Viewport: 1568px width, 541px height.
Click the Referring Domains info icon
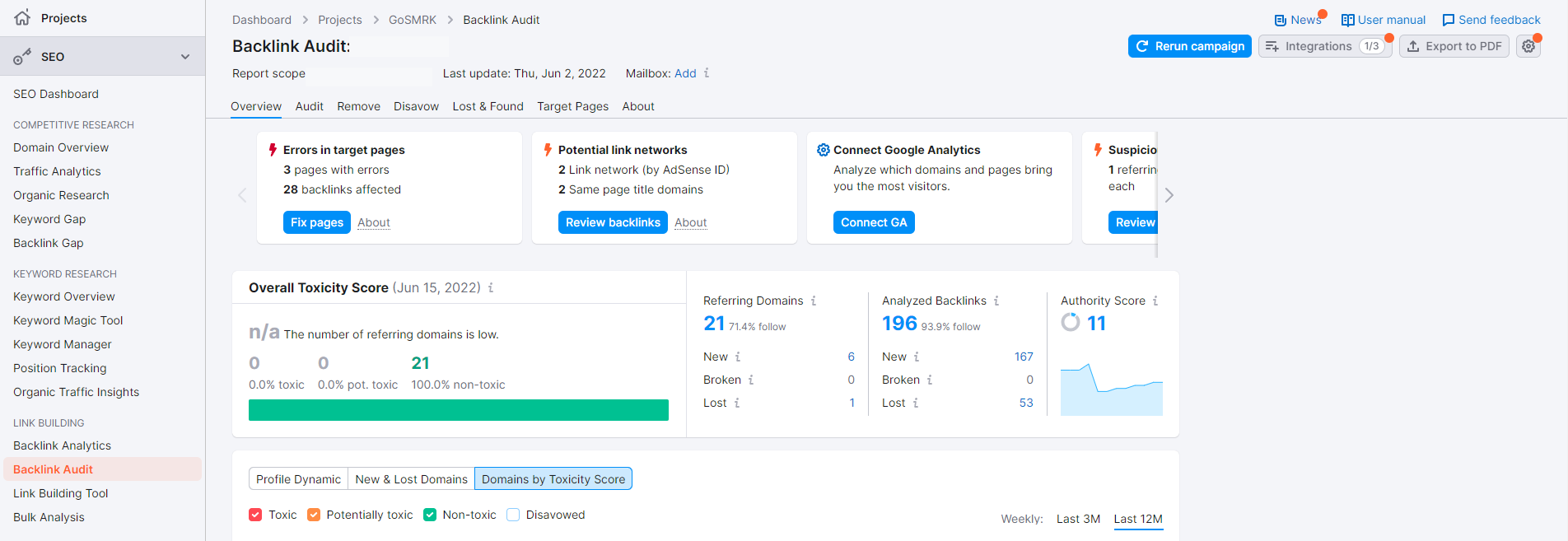(x=814, y=301)
